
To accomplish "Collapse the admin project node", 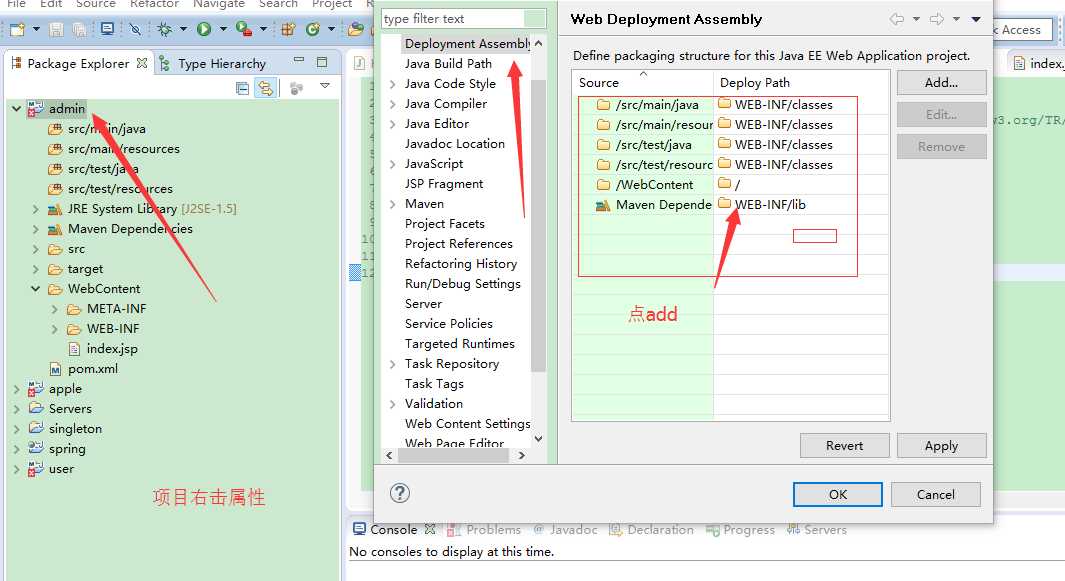I will [16, 109].
